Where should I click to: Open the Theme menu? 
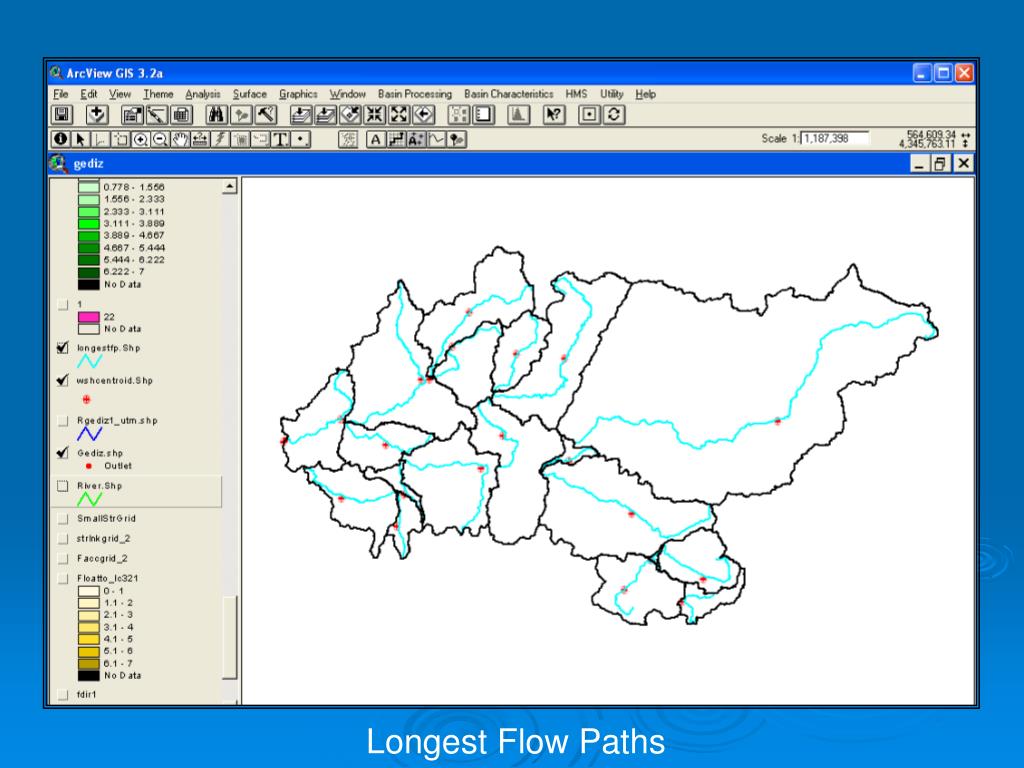[158, 94]
